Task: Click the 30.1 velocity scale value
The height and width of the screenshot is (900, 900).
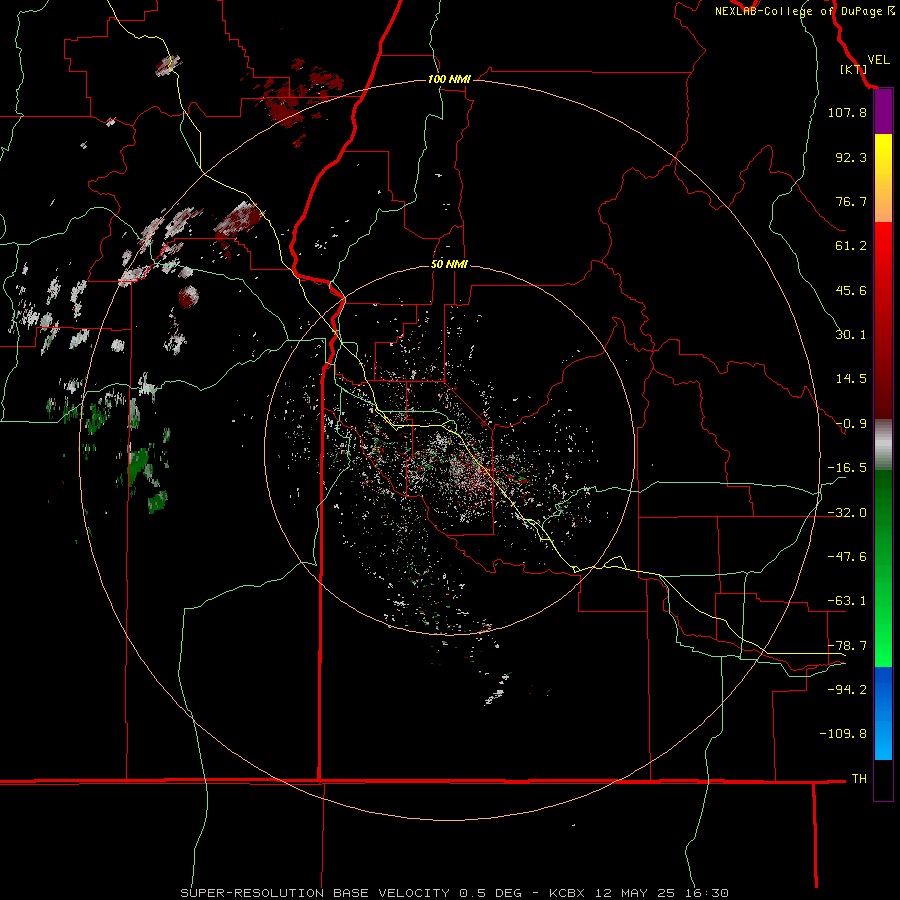Action: pos(851,335)
